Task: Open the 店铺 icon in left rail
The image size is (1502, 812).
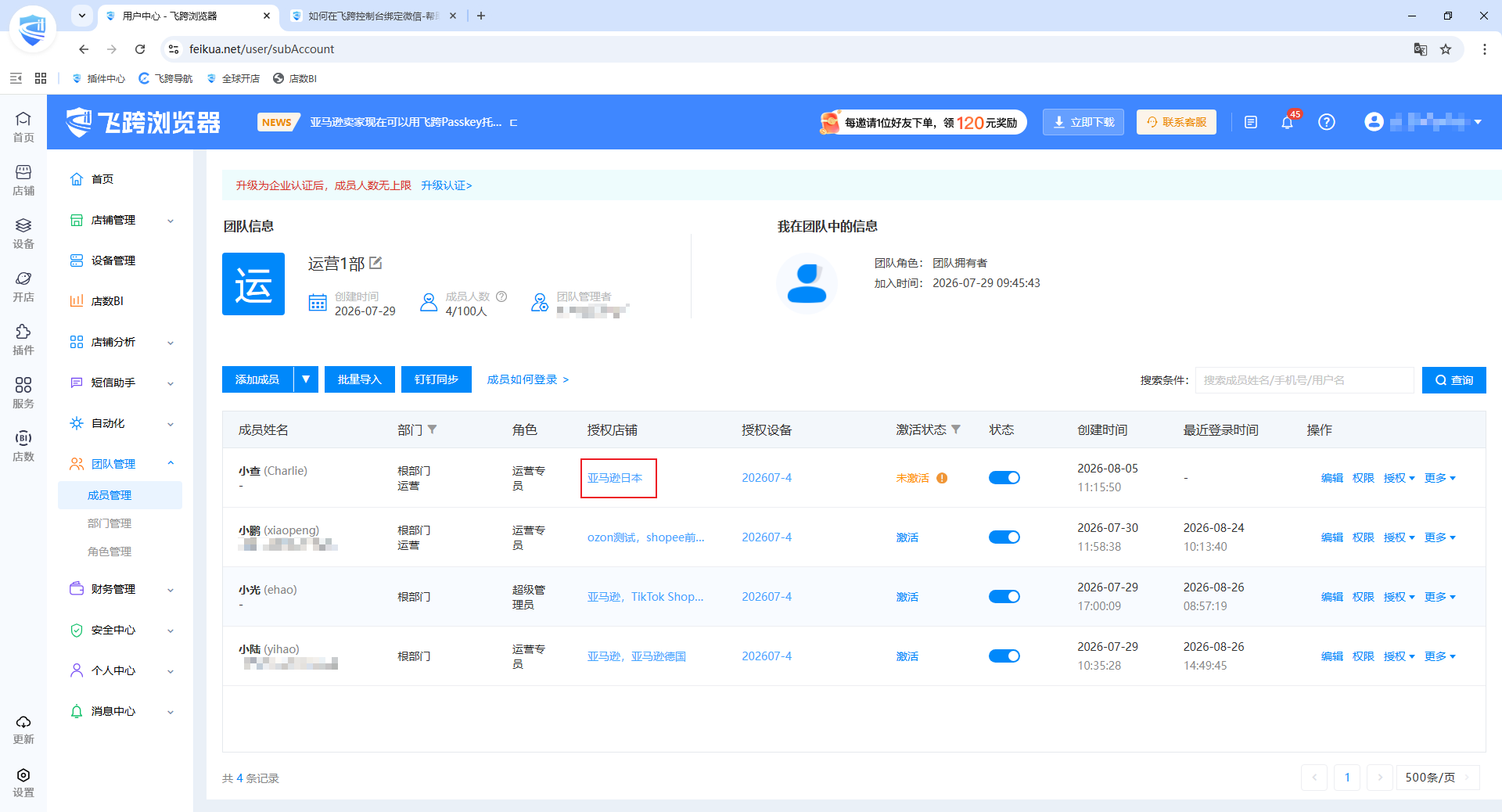Action: [x=23, y=180]
